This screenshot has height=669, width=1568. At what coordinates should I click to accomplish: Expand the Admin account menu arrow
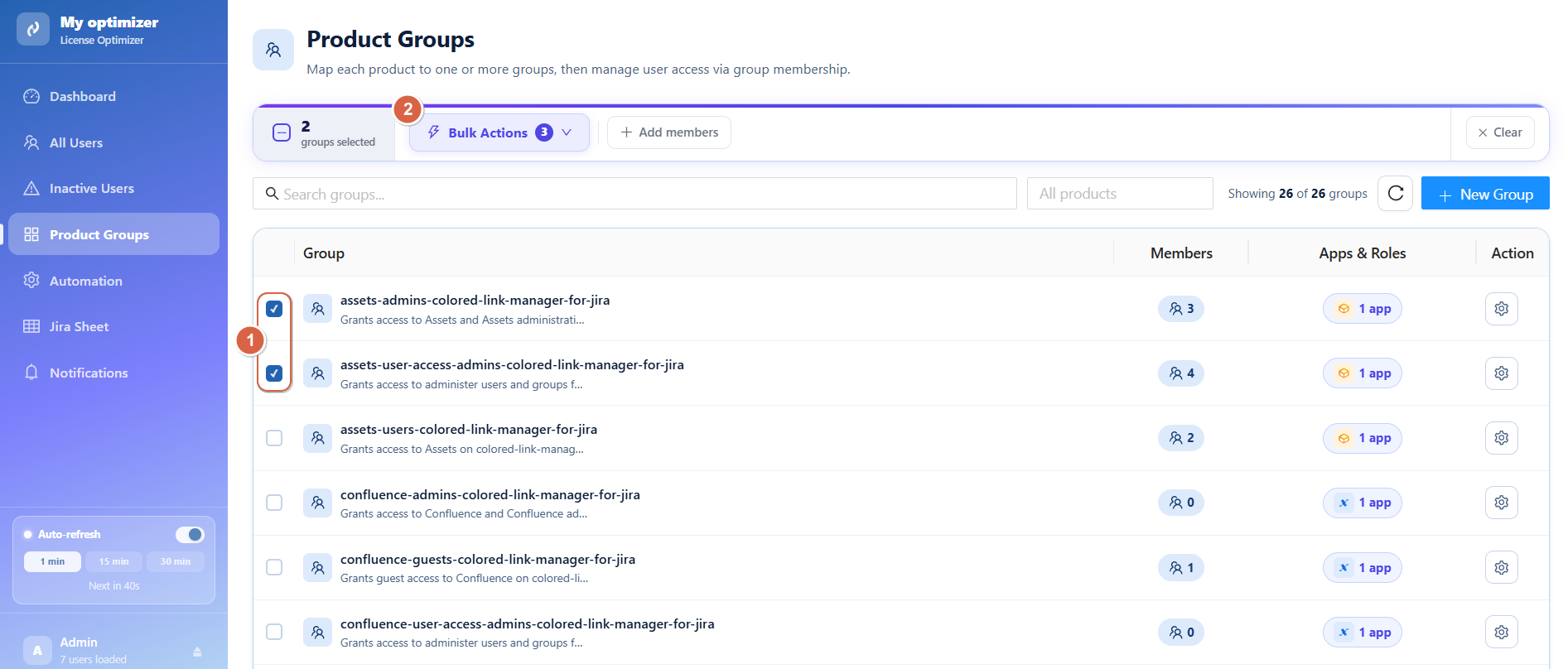[x=197, y=652]
